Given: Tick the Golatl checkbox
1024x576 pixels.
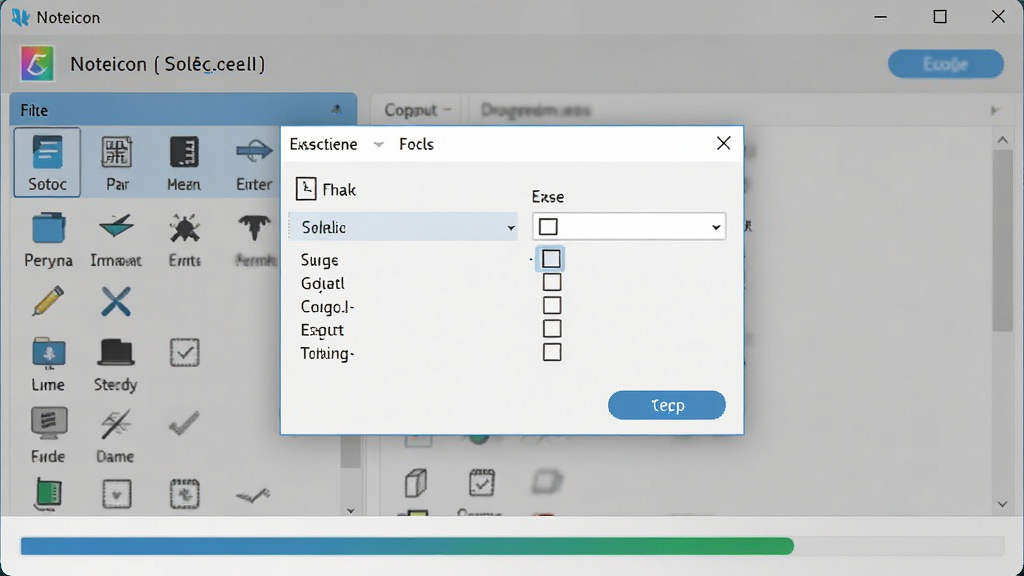Looking at the screenshot, I should pos(552,282).
